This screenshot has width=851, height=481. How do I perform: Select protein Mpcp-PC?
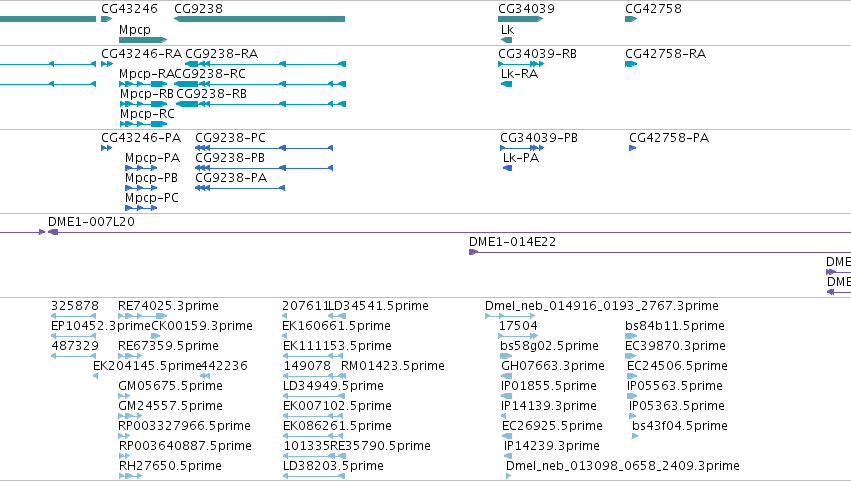click(x=152, y=198)
